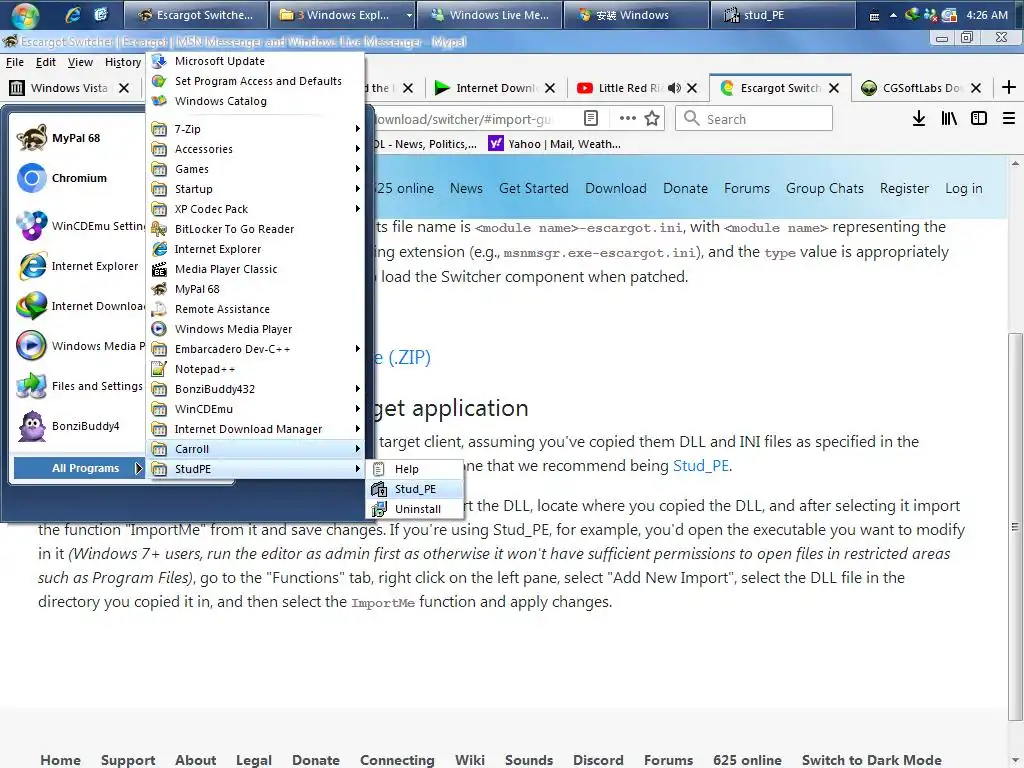1024x768 pixels.
Task: Open Set Program Access and Defaults
Action: pyautogui.click(x=255, y=81)
